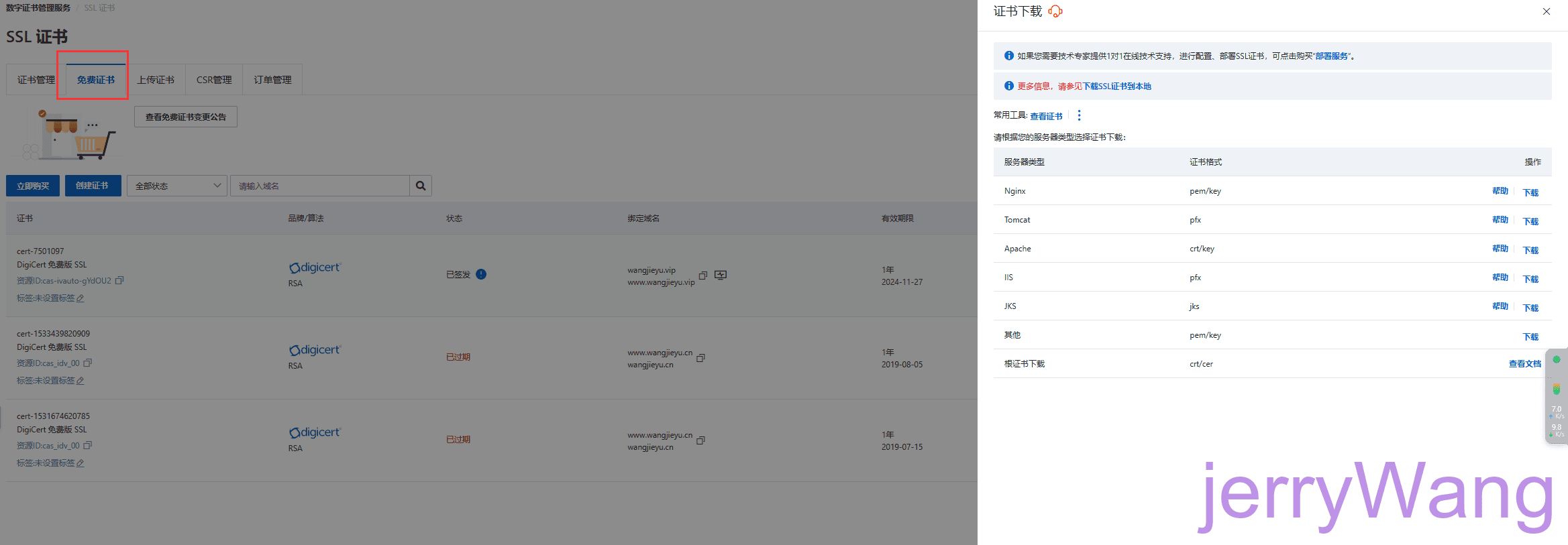The width and height of the screenshot is (1568, 545).
Task: Focus the 请输入域名 search field
Action: 320,186
